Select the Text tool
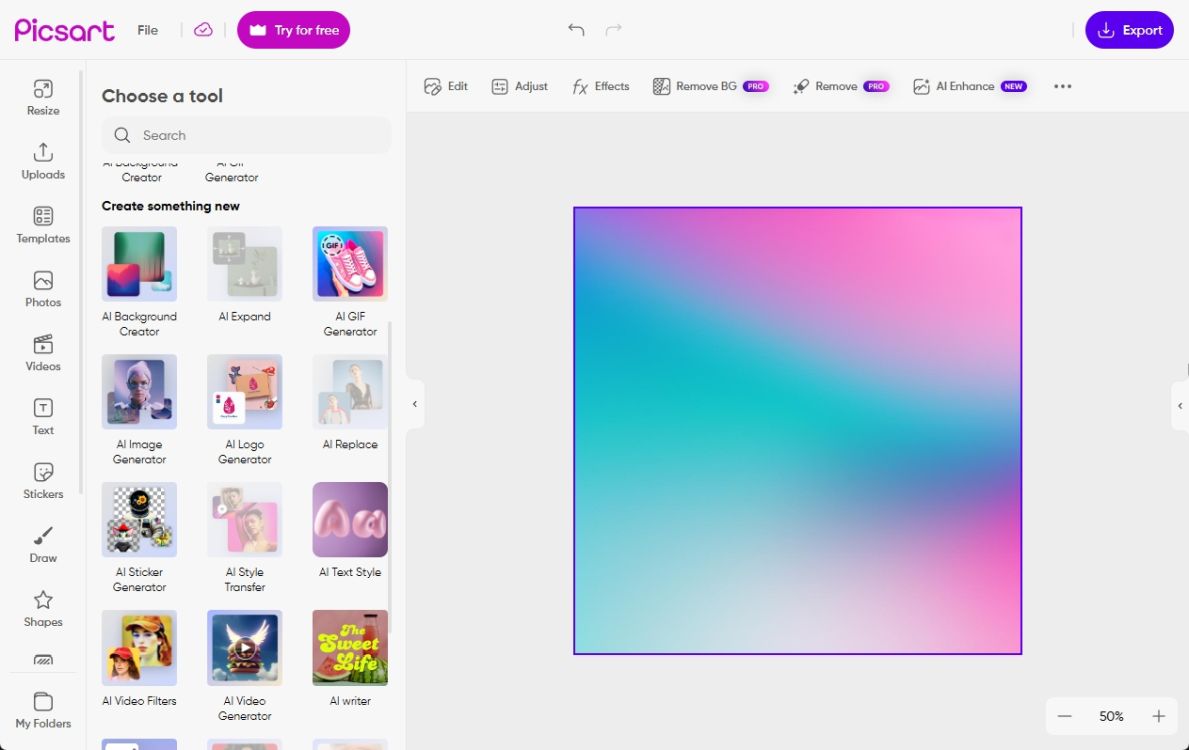 pos(42,415)
